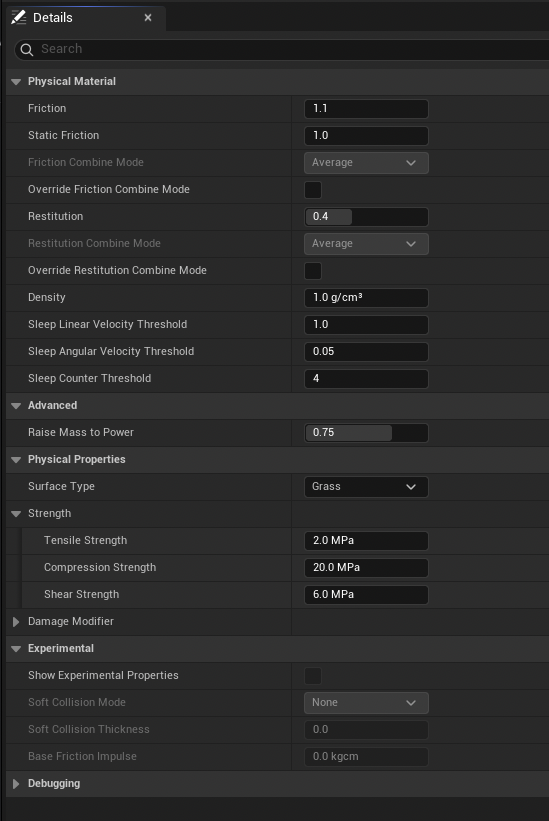The height and width of the screenshot is (821, 549).
Task: Switch to the Details tab
Action: point(86,18)
